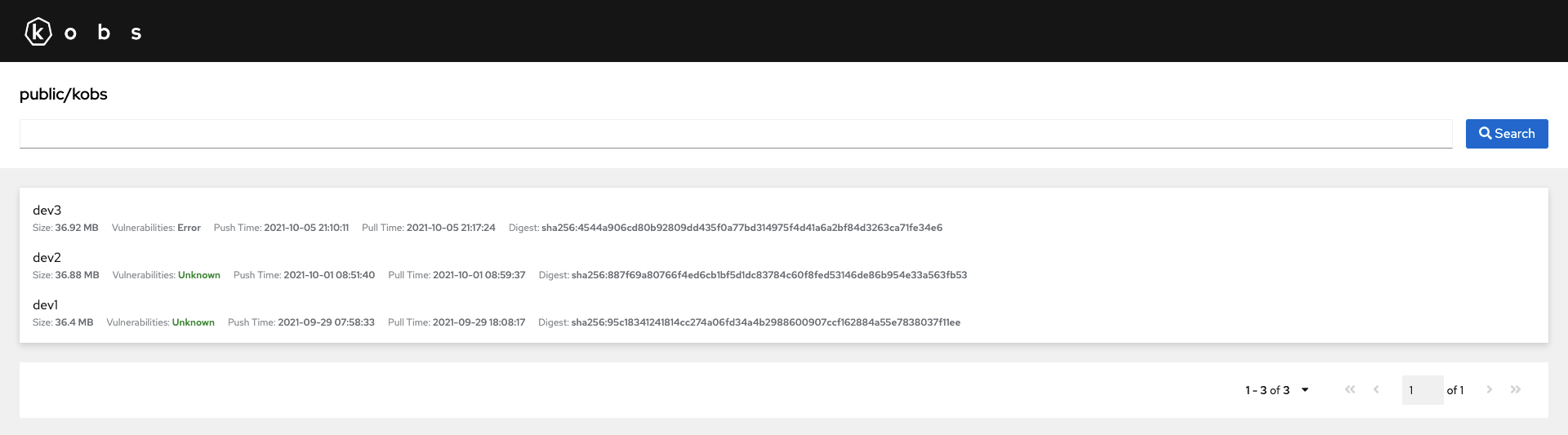Expand the 1 - 3 of 3 items-per-page dropdown

(1277, 390)
